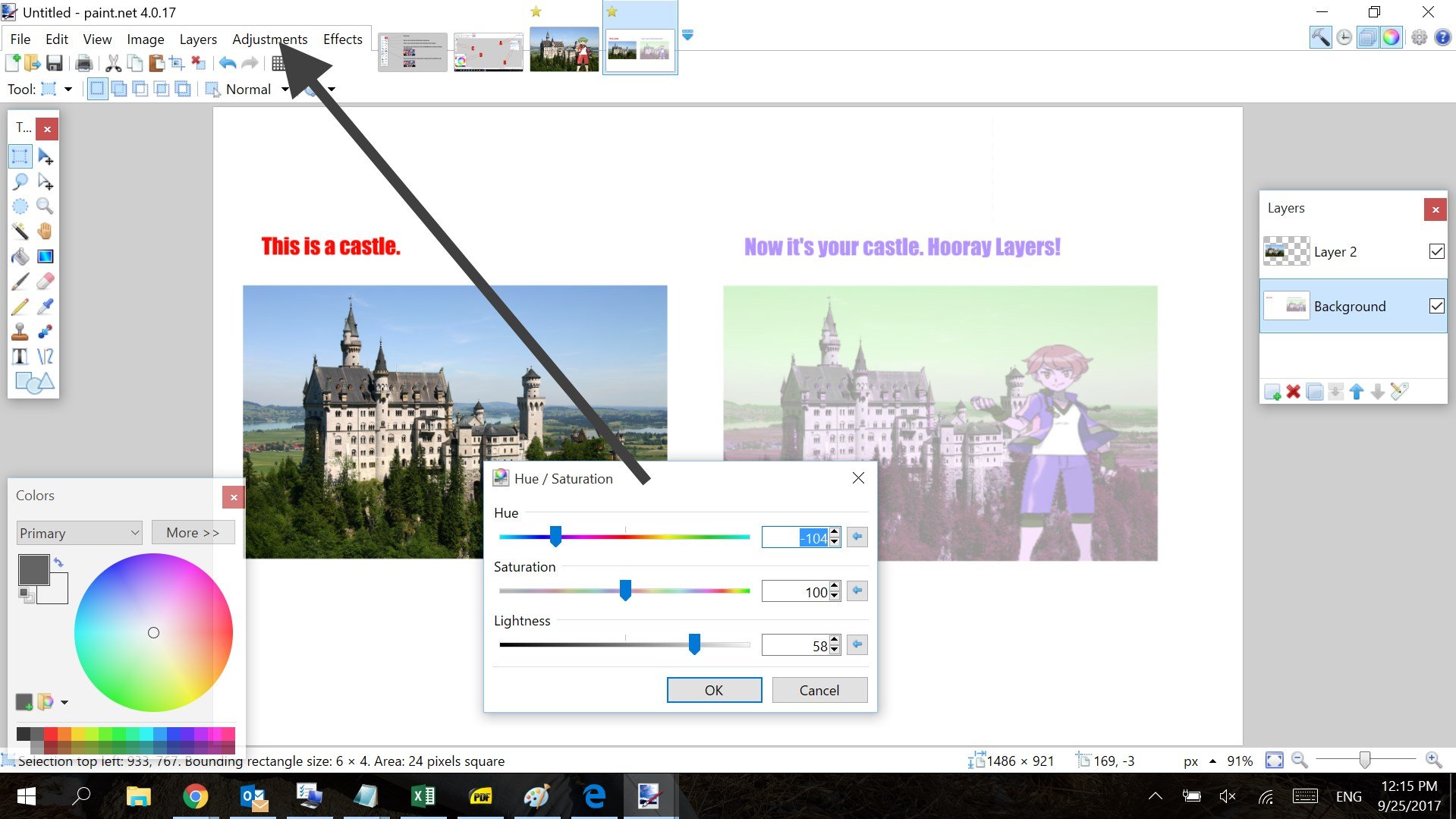Open the image list dropdown arrow
This screenshot has width=1456, height=819.
(687, 36)
